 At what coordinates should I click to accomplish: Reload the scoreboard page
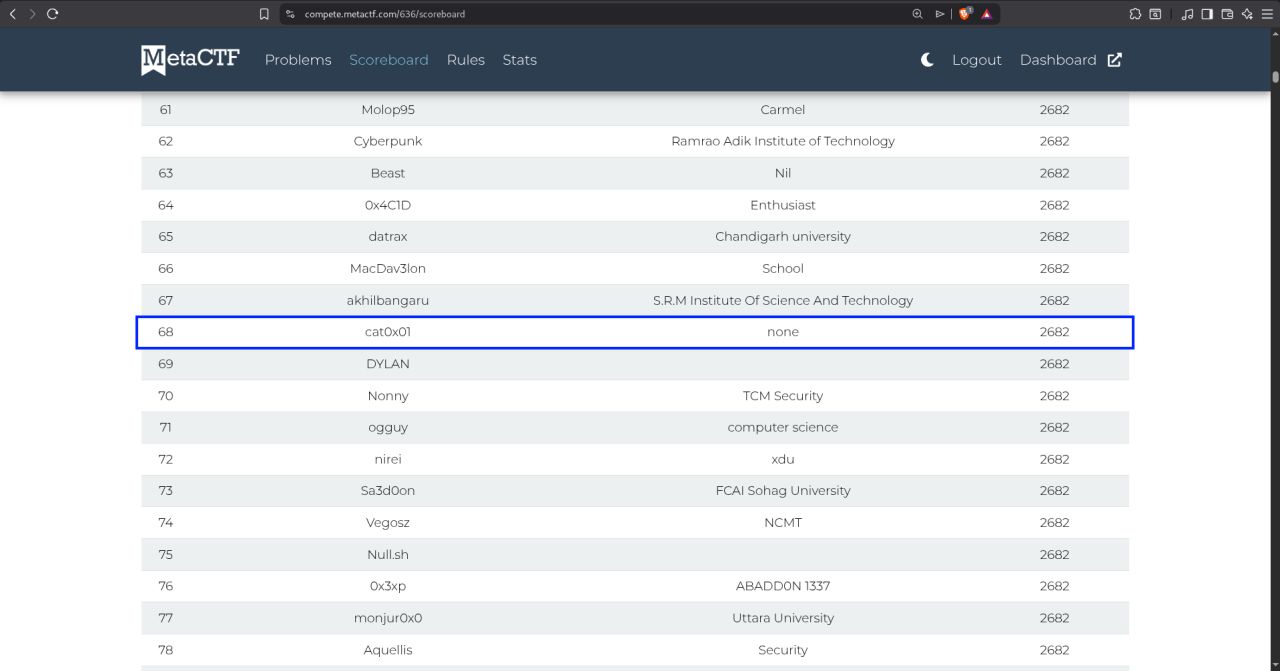53,14
